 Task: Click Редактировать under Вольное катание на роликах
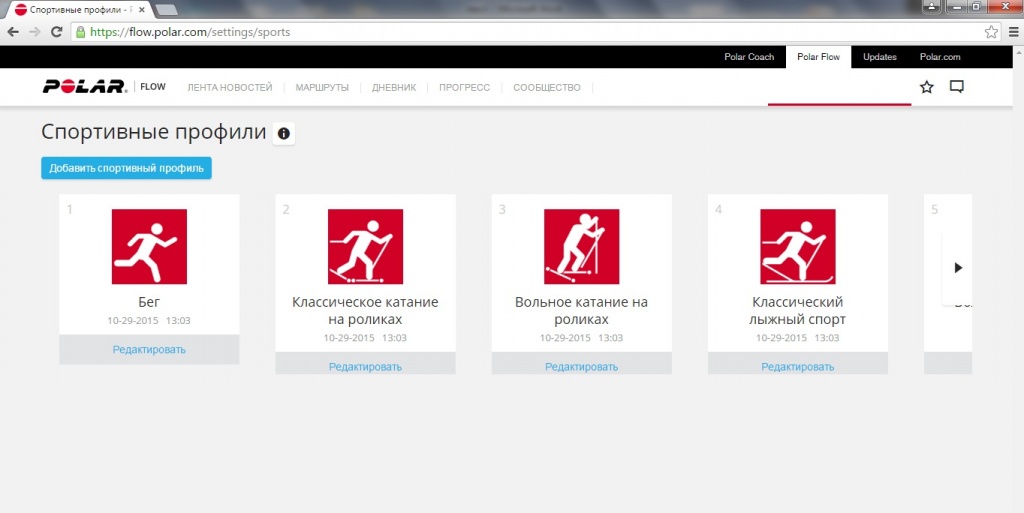[x=581, y=367]
